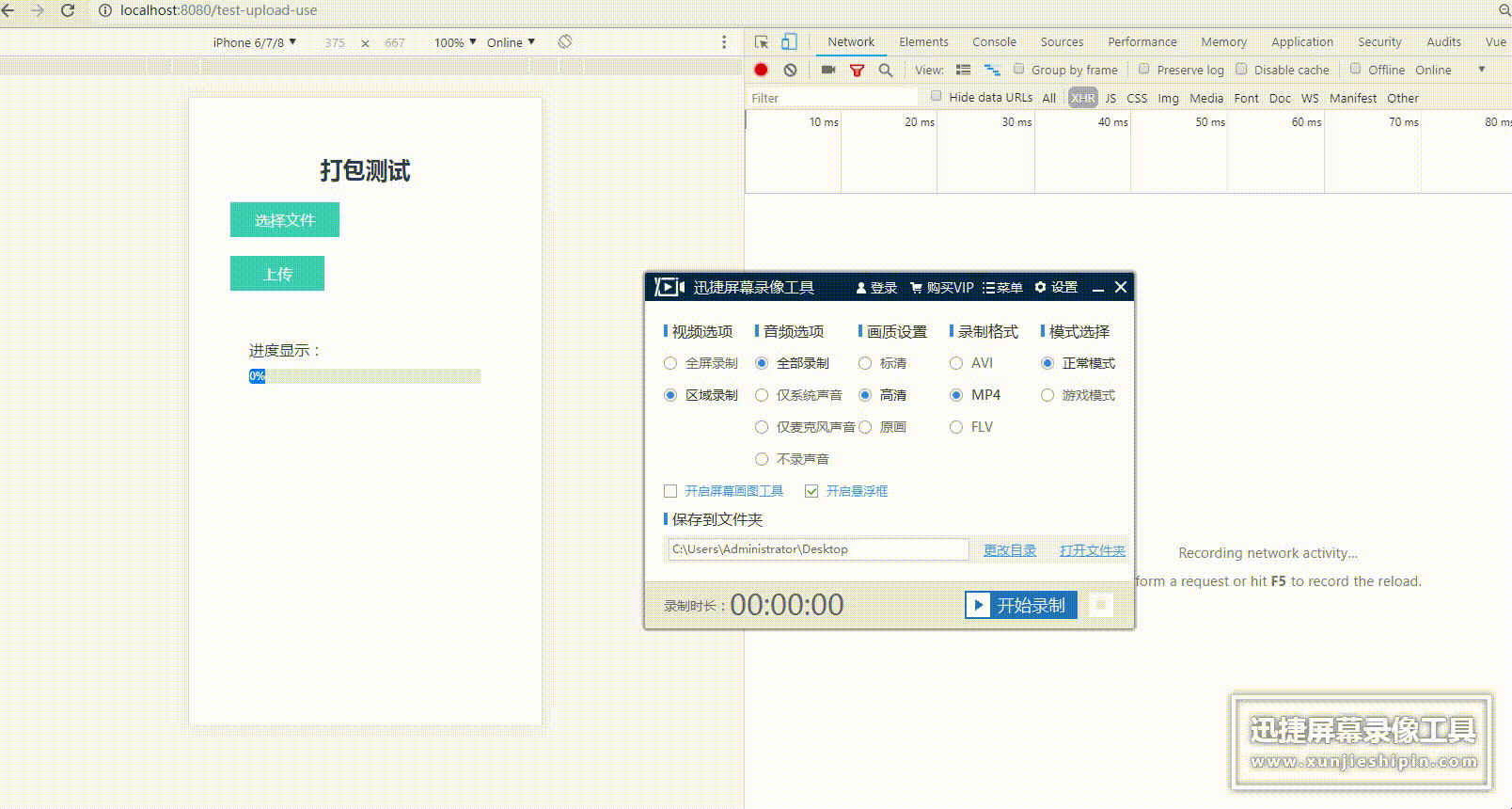Open the recorder 菜单 menu
1512x809 pixels.
pos(1002,288)
